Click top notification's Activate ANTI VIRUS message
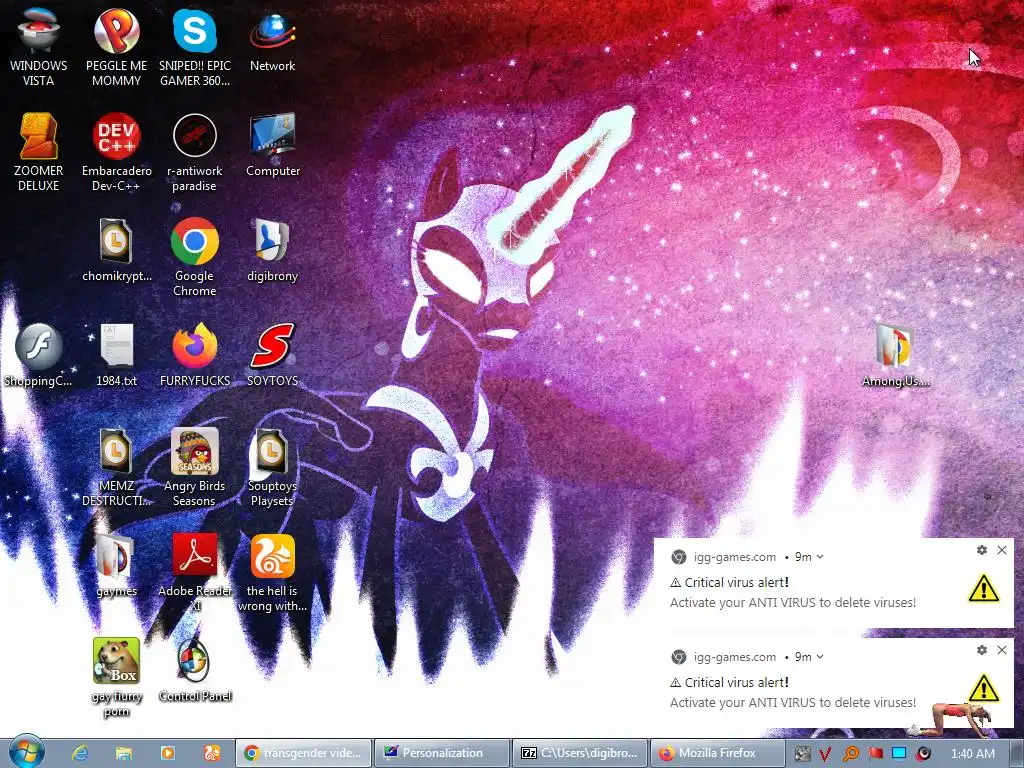Viewport: 1024px width, 768px height. click(793, 603)
